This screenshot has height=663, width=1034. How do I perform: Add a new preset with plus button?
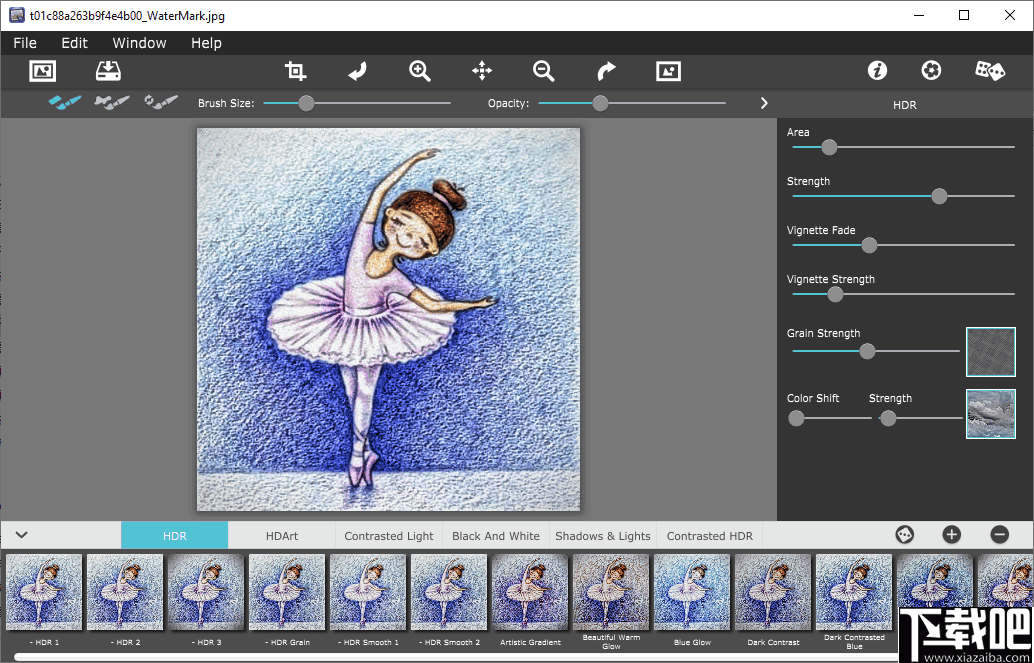[x=951, y=535]
